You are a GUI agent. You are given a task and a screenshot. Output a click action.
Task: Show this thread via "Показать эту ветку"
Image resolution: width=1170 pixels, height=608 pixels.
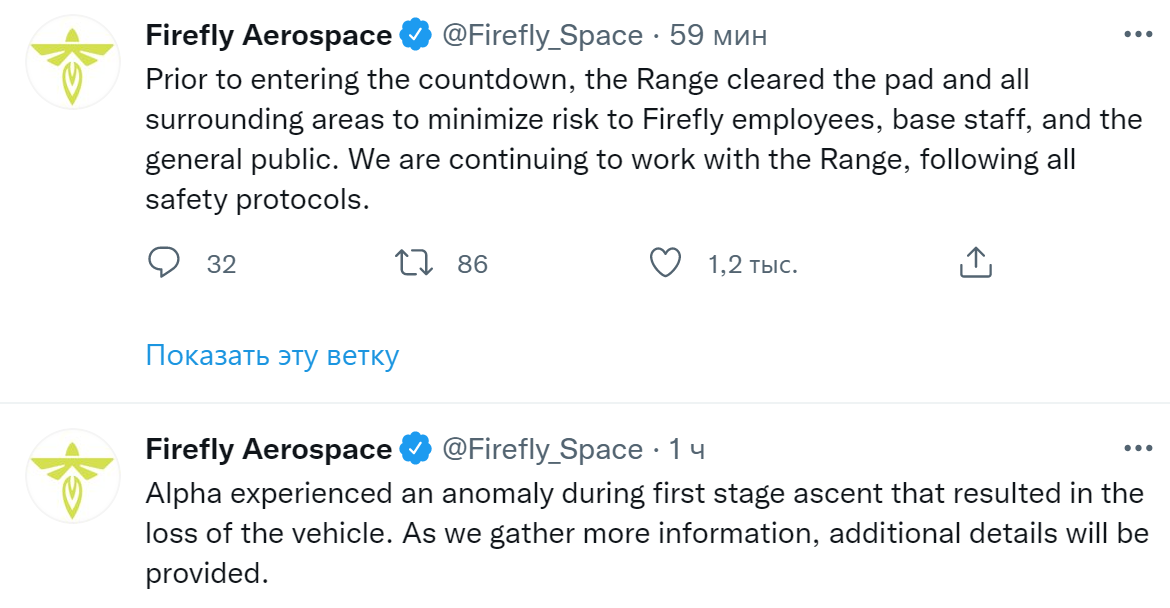[272, 355]
